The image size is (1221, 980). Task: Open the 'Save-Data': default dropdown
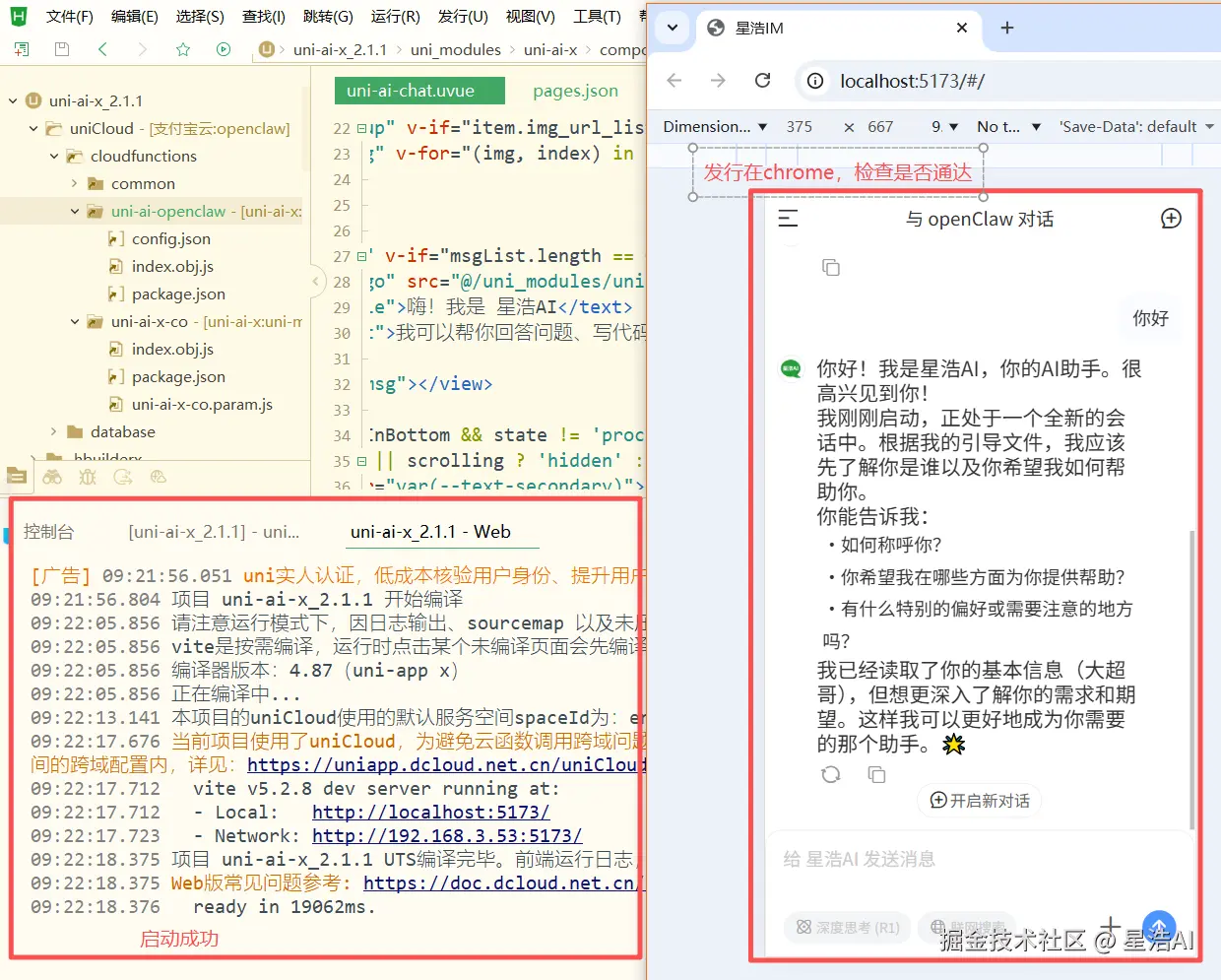[1136, 126]
